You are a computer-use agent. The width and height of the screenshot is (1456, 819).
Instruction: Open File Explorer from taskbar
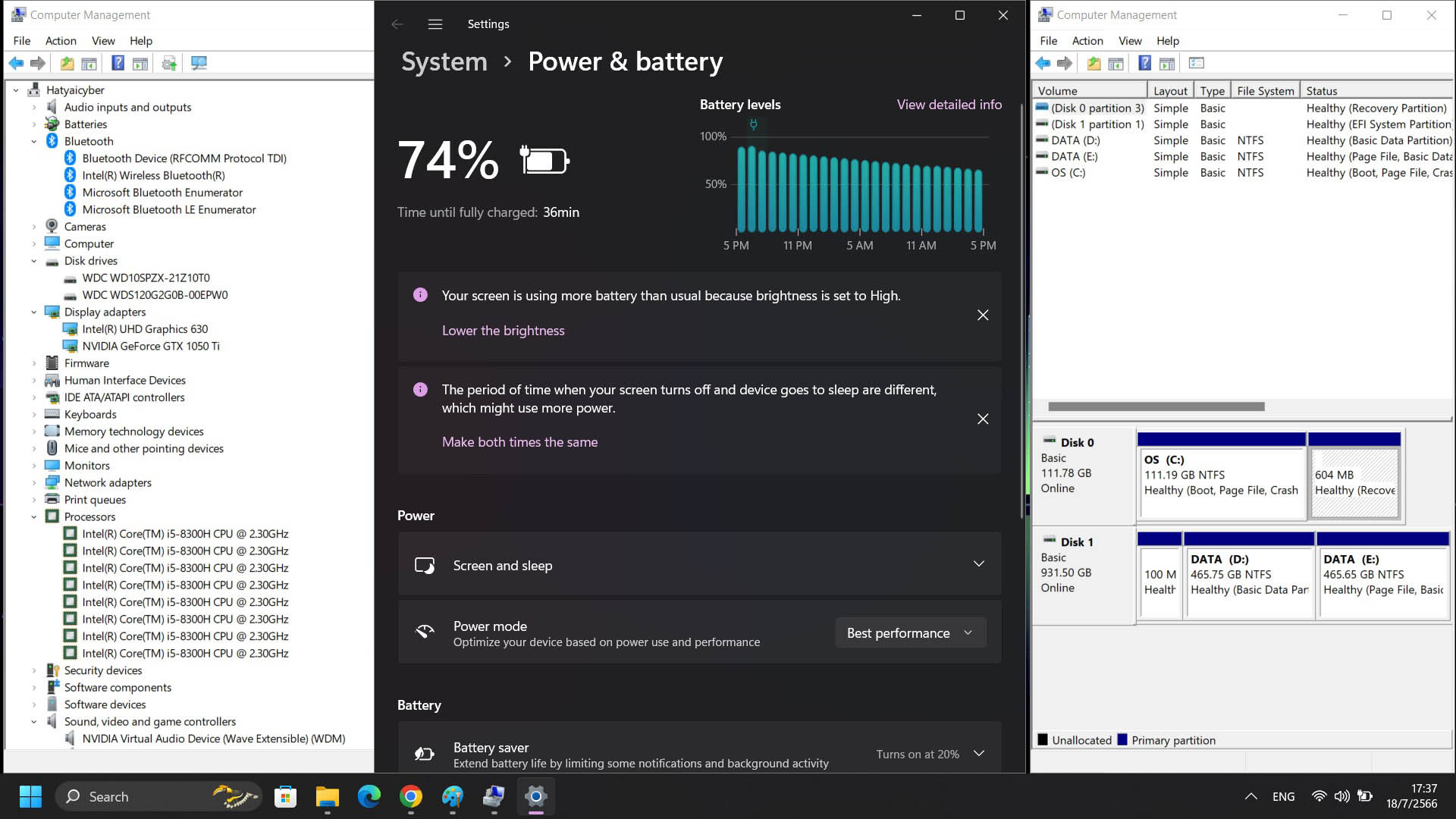pyautogui.click(x=328, y=796)
